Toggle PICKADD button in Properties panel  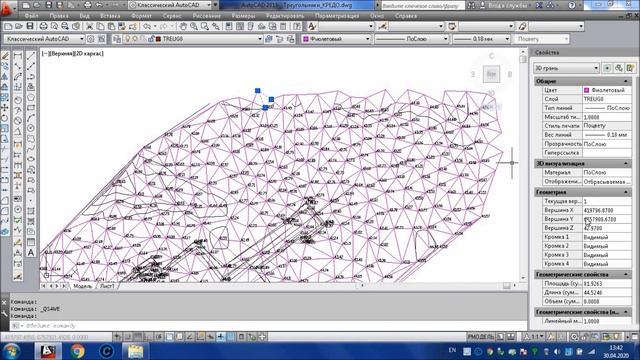607,68
